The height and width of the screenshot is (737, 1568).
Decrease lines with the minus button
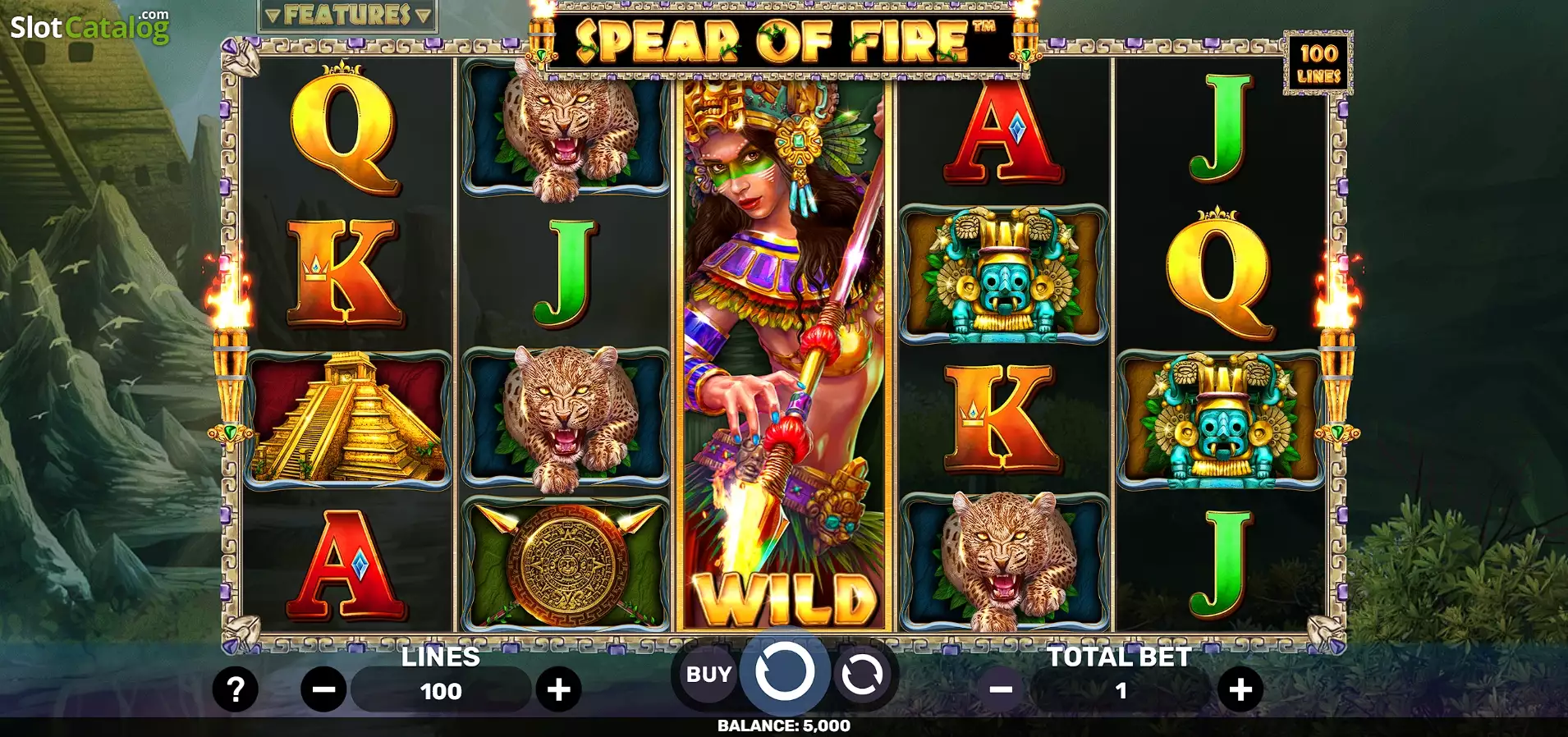pos(323,689)
